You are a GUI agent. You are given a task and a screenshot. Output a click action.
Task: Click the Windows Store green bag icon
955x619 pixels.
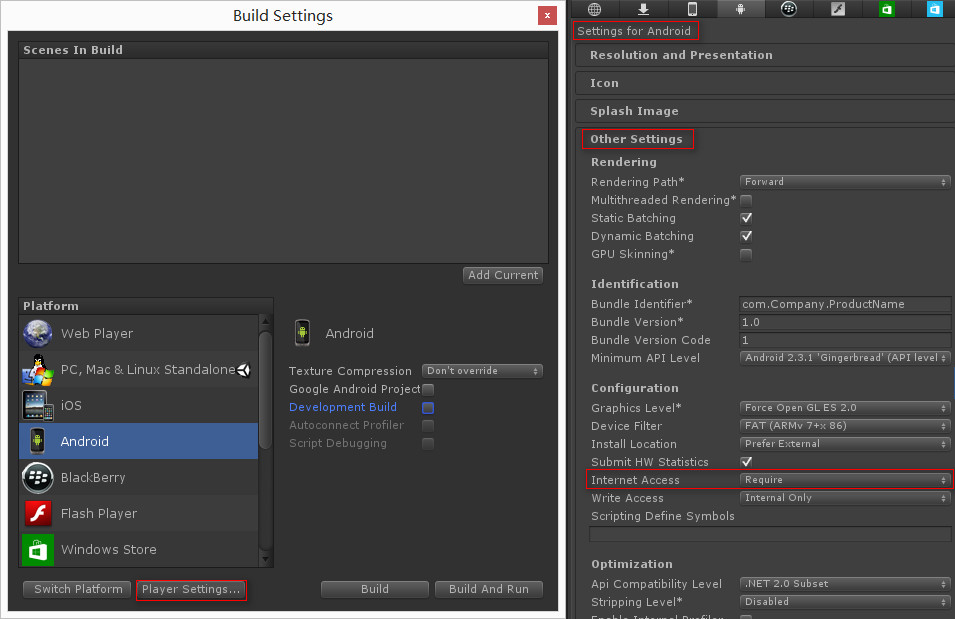tap(38, 550)
